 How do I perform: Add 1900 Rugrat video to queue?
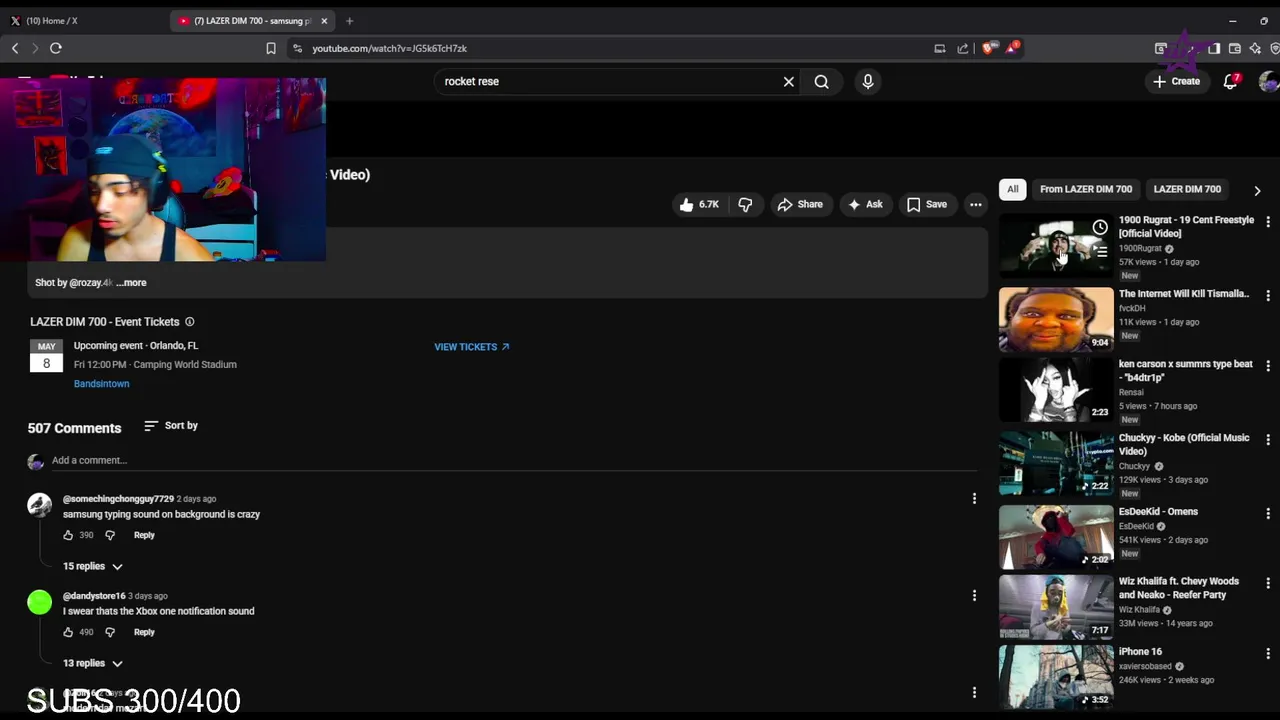coord(1100,251)
